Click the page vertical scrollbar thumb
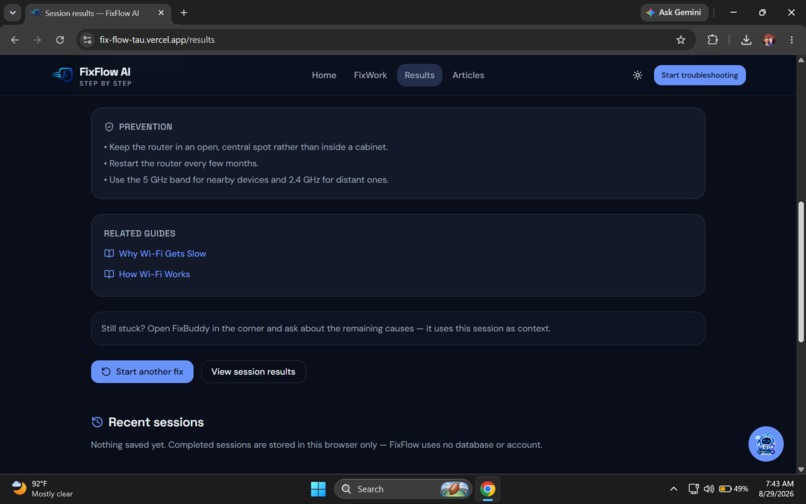 tap(800, 272)
